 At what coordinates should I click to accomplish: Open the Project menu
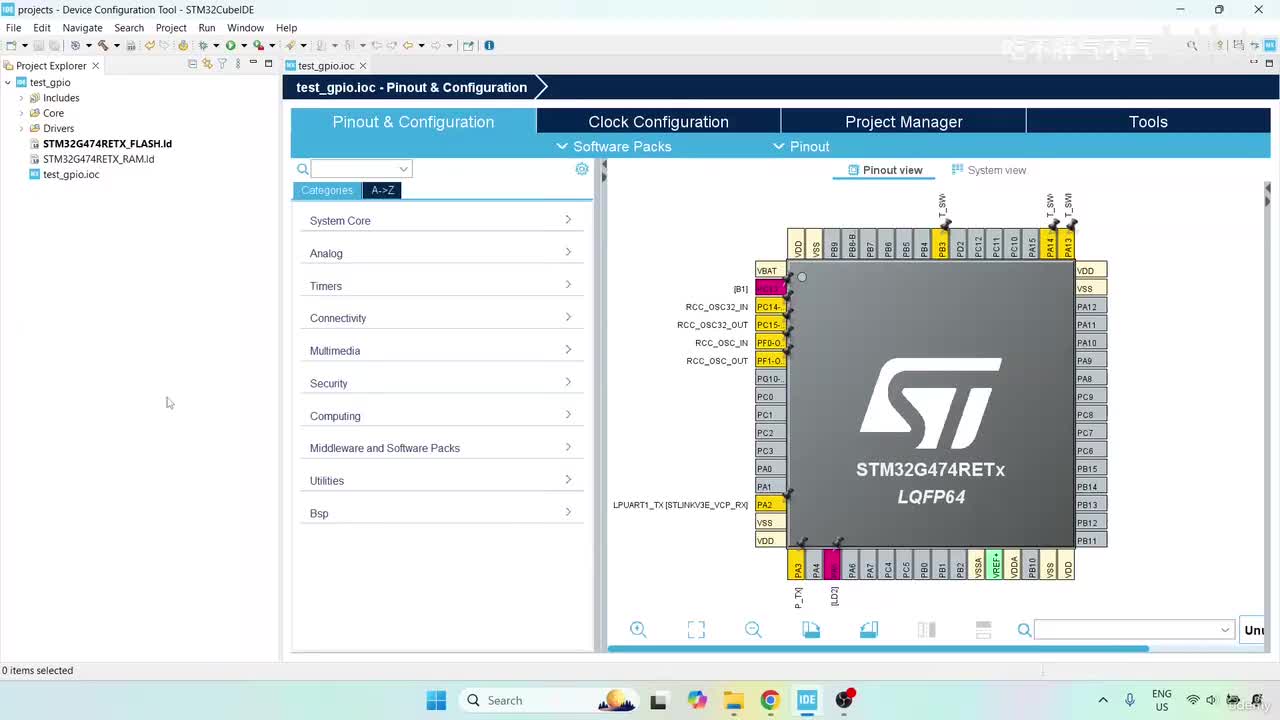pos(171,28)
